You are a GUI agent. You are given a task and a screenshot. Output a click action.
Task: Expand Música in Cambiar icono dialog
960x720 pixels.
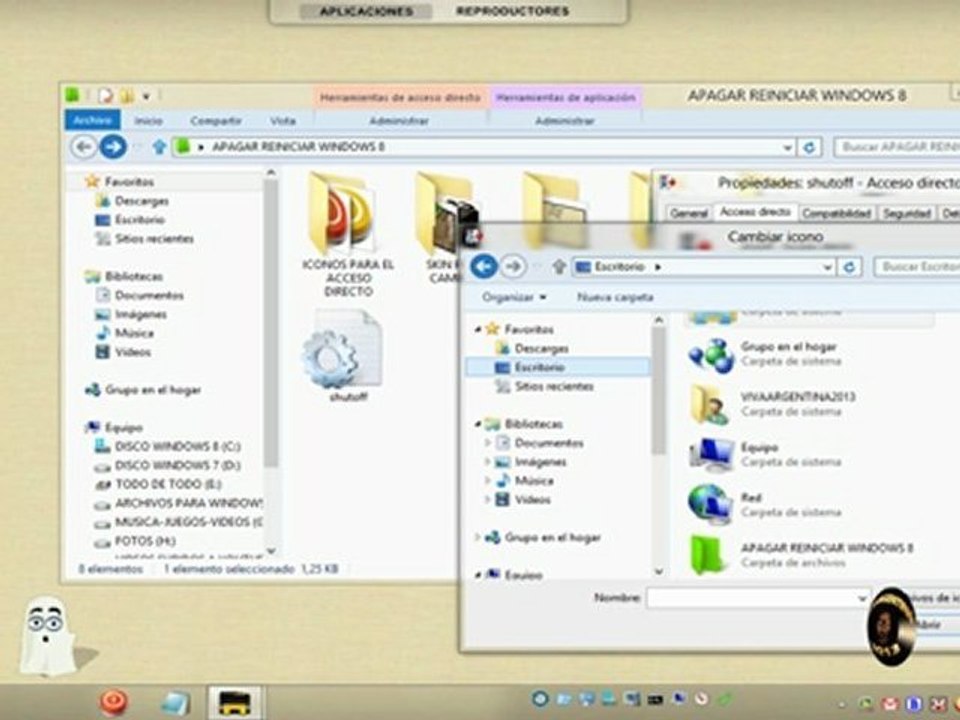click(x=488, y=481)
